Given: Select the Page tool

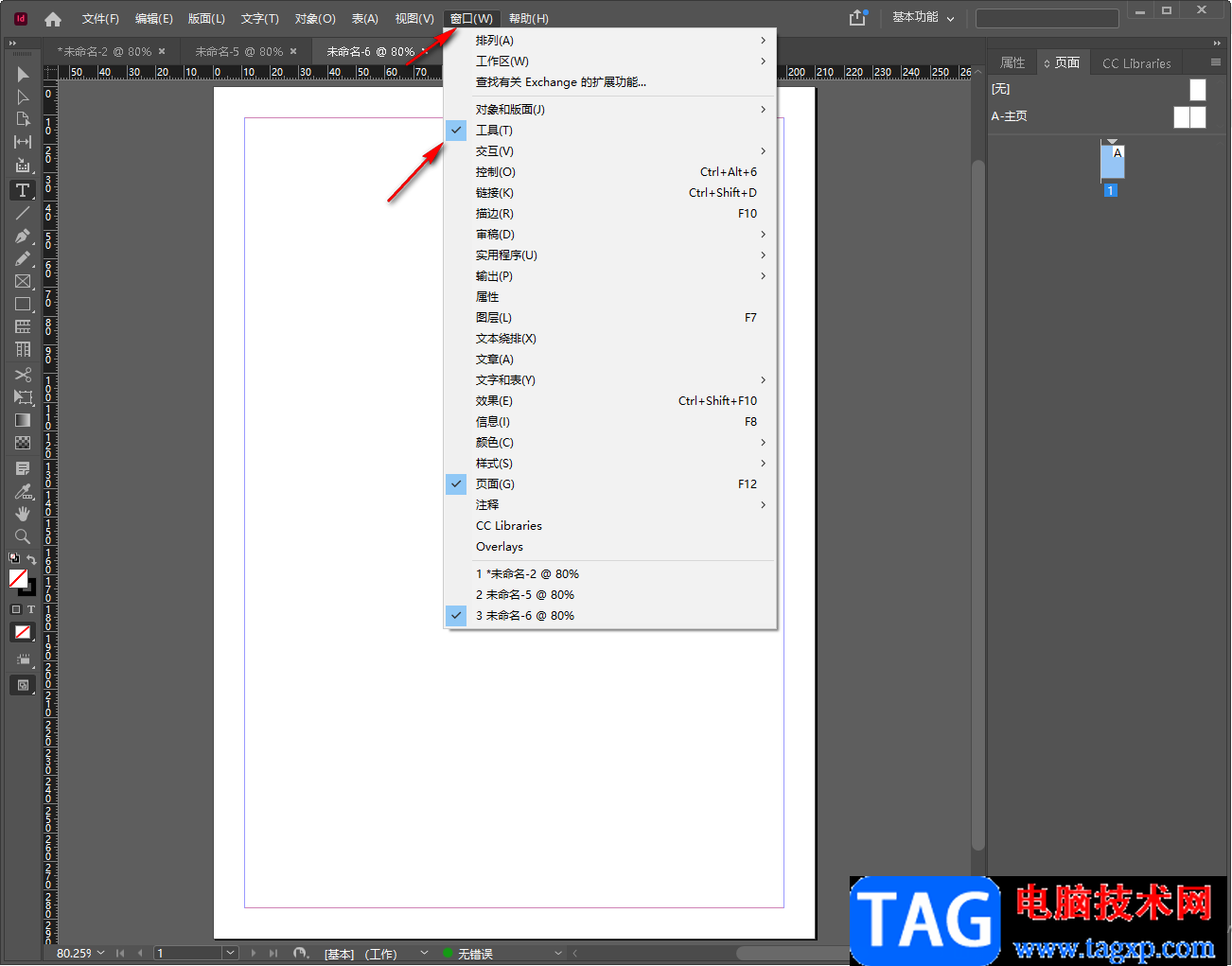Looking at the screenshot, I should point(23,119).
